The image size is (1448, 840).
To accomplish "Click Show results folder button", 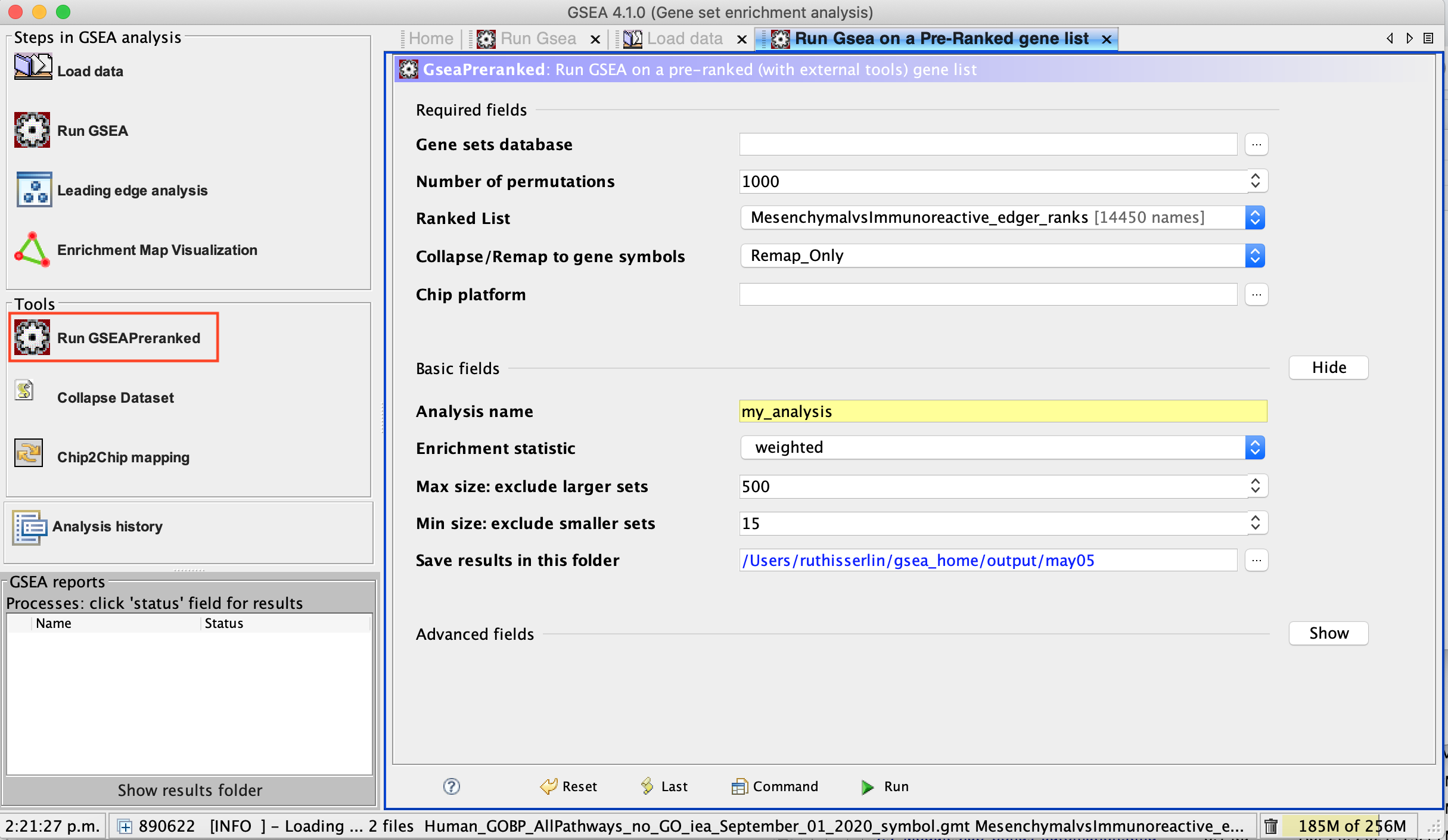I will click(x=189, y=790).
